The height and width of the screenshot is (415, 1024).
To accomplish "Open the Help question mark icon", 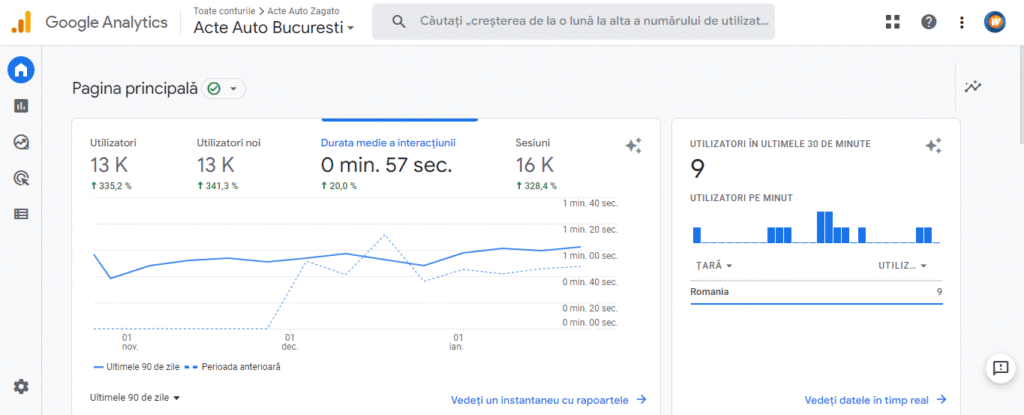I will tap(928, 22).
